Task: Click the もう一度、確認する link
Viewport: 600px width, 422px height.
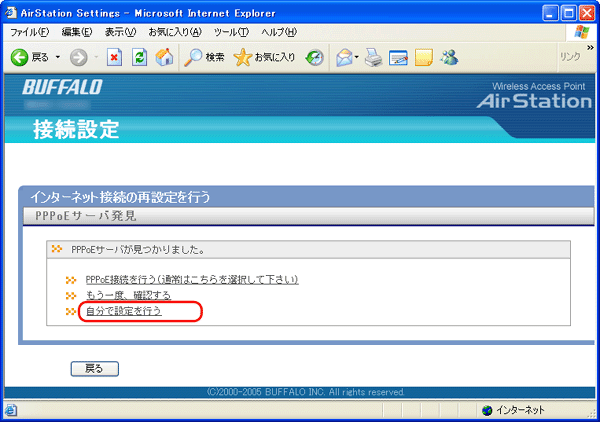Action: tap(128, 295)
